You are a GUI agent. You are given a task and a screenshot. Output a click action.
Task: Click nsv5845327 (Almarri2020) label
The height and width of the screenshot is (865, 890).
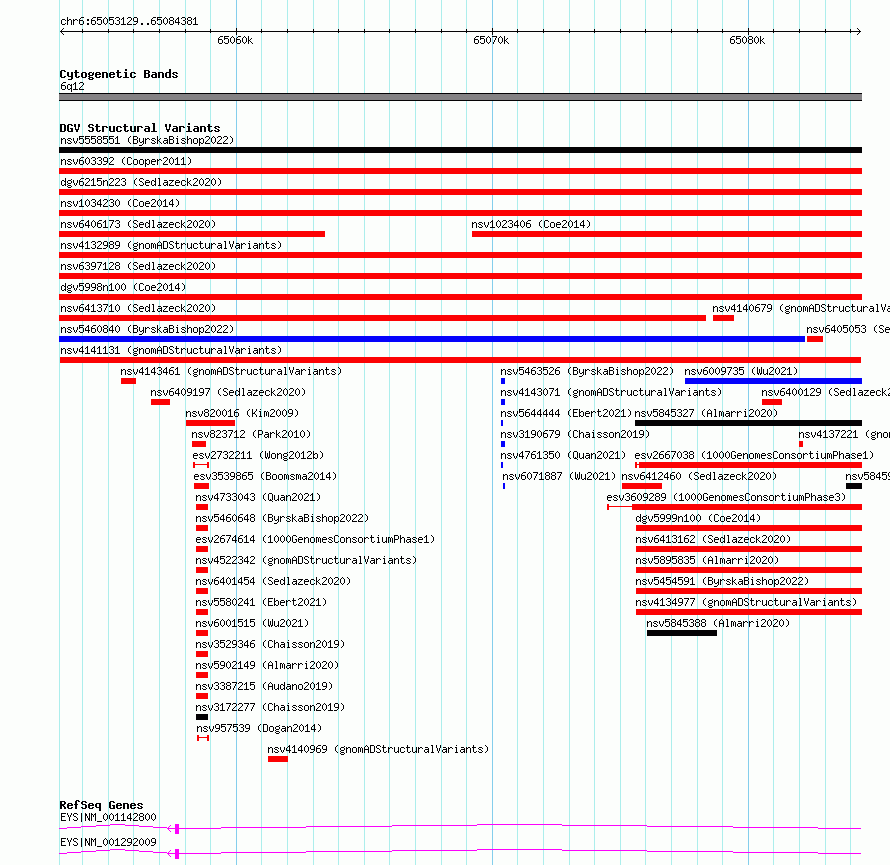[706, 413]
